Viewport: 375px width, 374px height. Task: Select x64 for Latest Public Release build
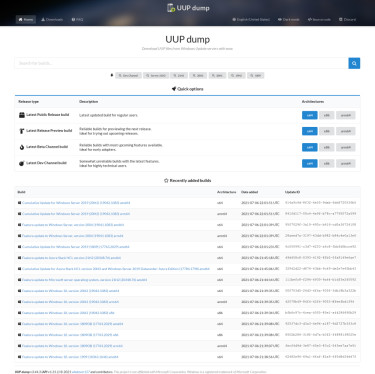(310, 115)
